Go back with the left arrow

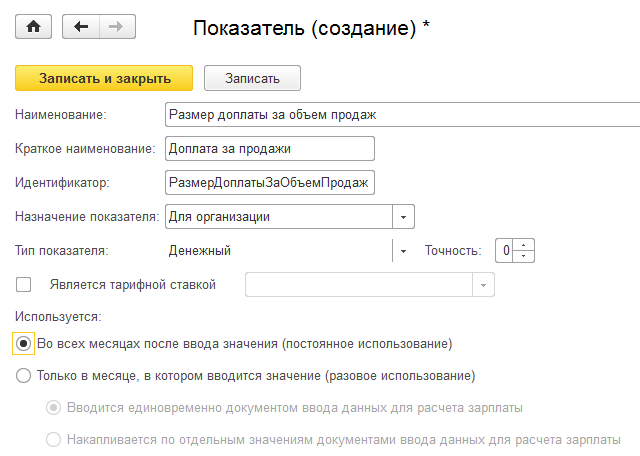coord(80,27)
